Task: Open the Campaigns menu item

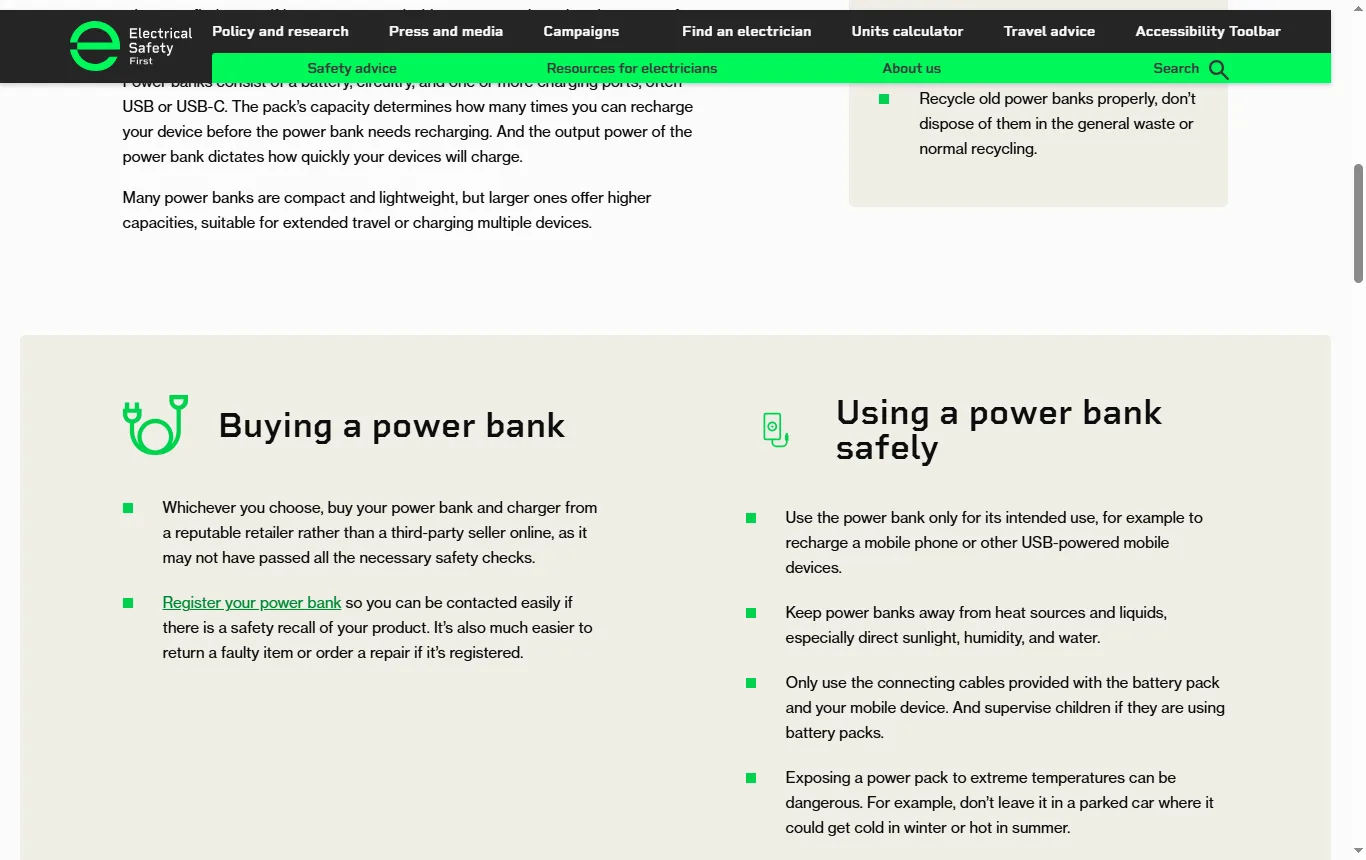Action: [581, 31]
